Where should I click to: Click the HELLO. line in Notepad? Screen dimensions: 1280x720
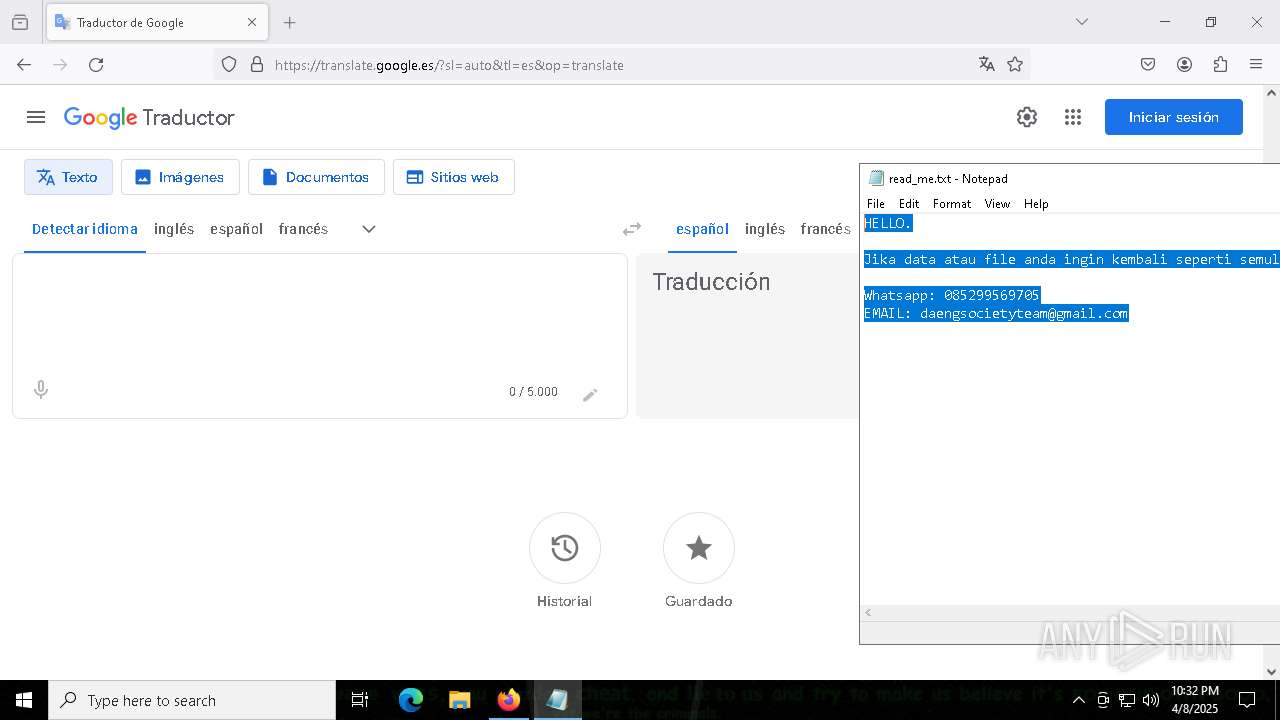coord(888,223)
